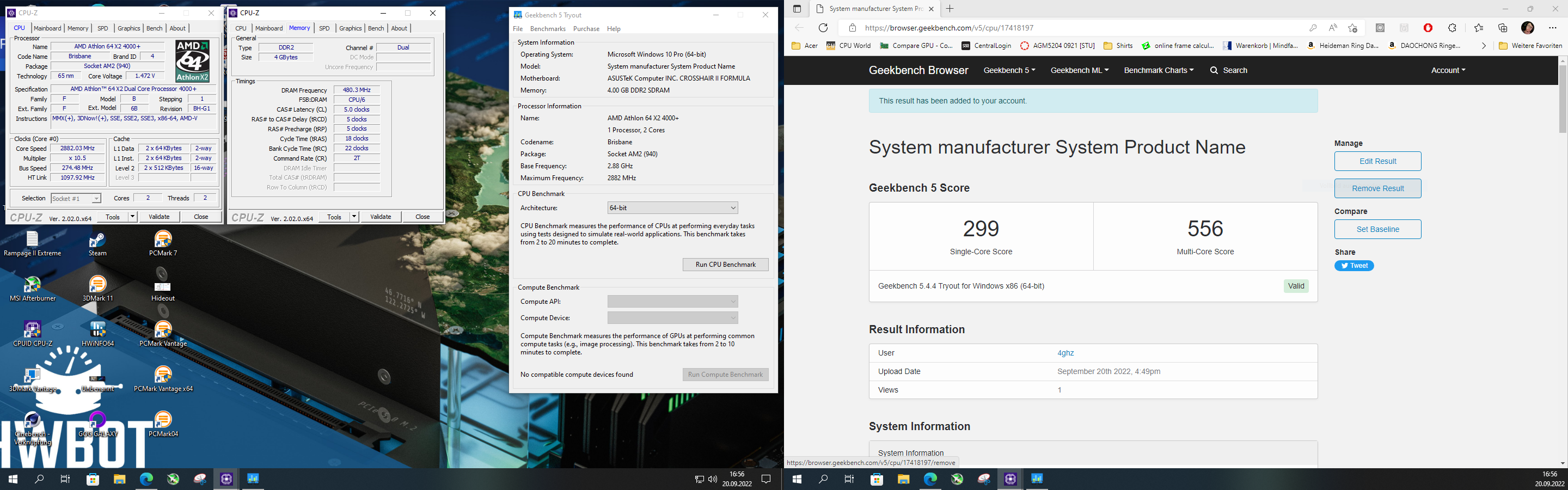Click the Geekbench Browser home link

(918, 70)
